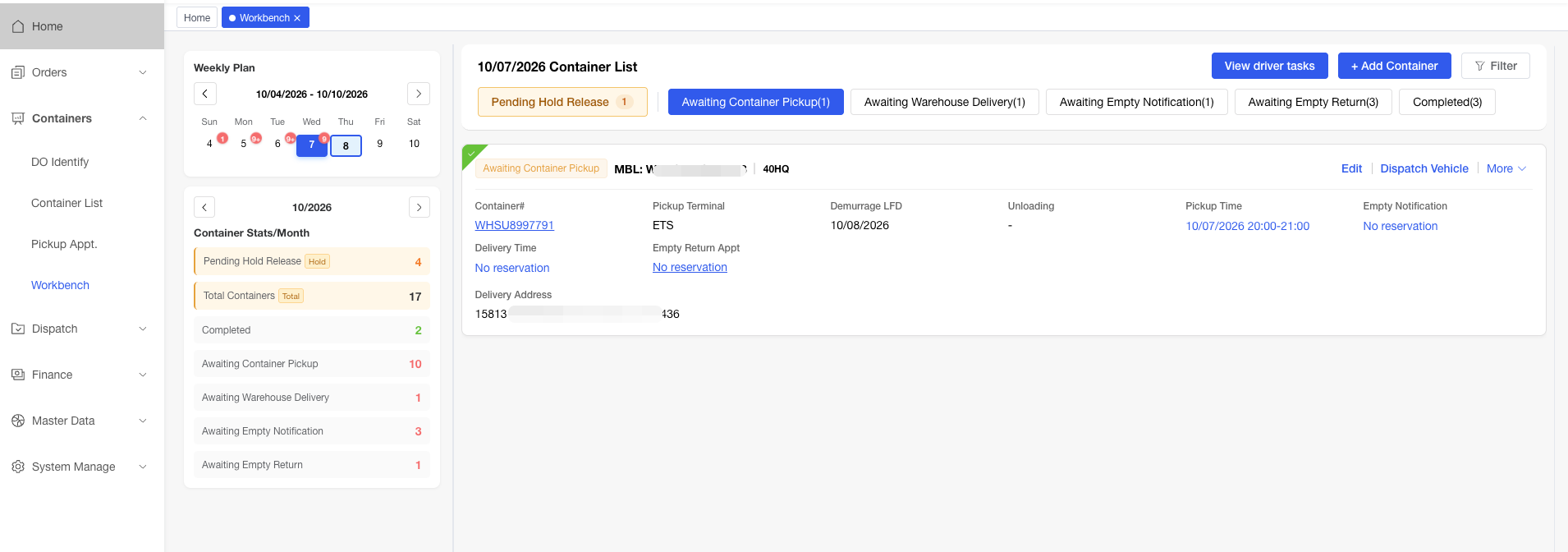Select Workbench in sidebar menu

[60, 285]
